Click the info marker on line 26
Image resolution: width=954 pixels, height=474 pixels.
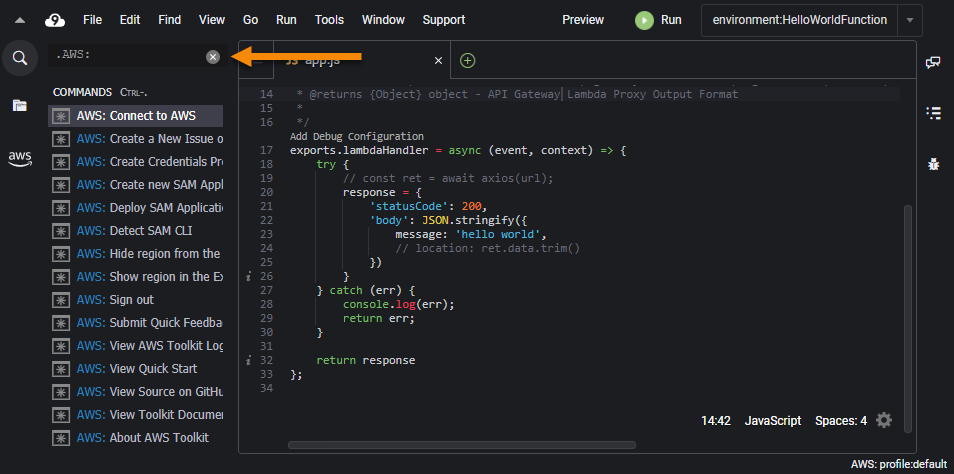pyautogui.click(x=248, y=277)
